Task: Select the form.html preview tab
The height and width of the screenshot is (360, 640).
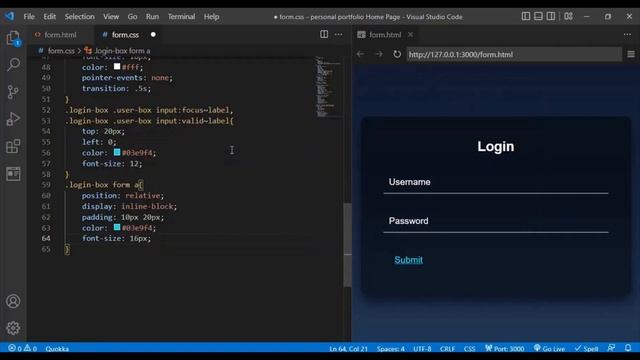Action: pyautogui.click(x=385, y=35)
